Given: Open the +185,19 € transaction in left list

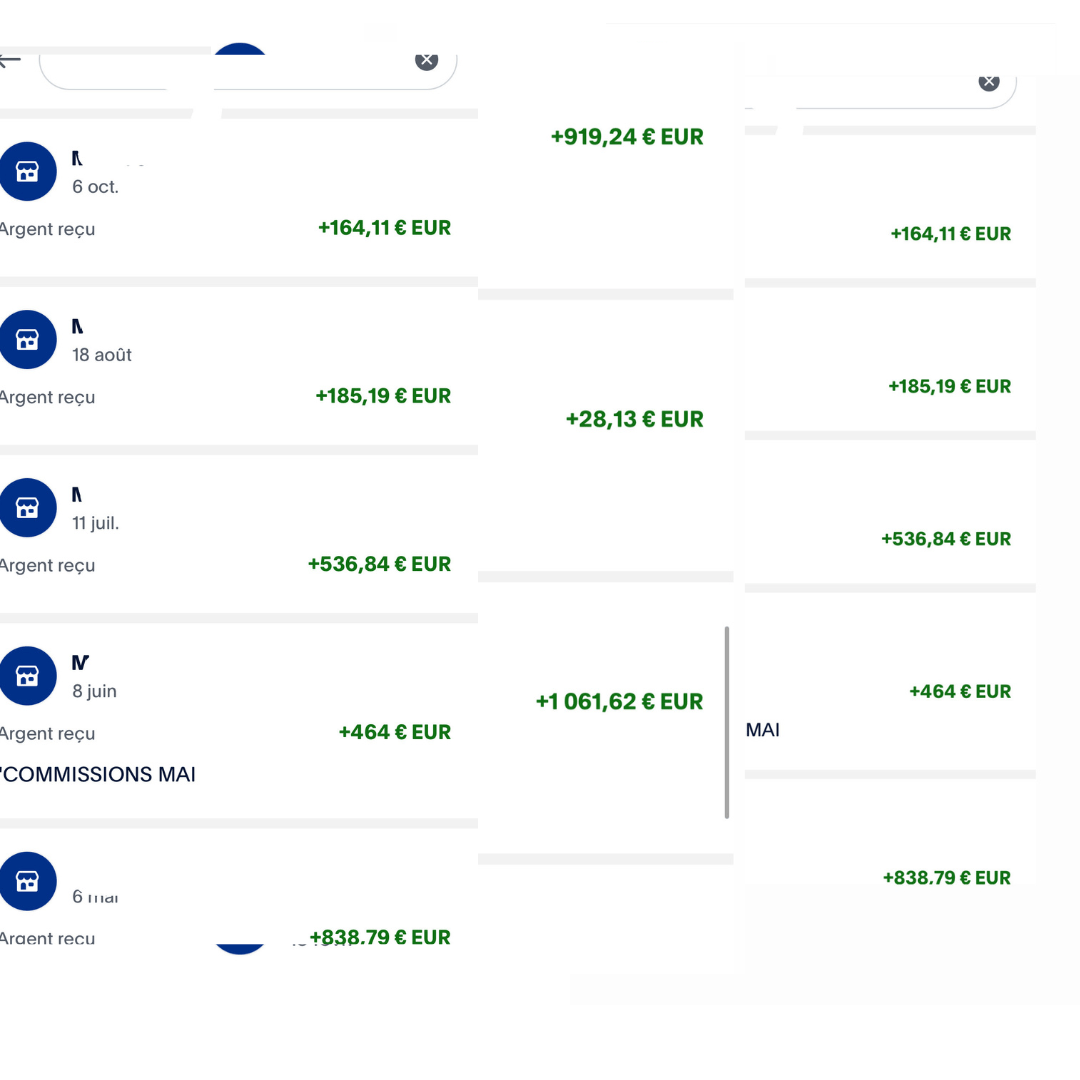Looking at the screenshot, I should [383, 396].
